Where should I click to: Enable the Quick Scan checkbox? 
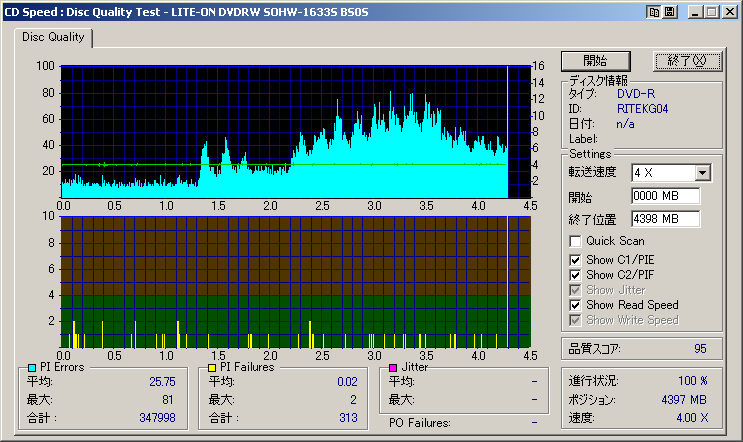point(575,241)
